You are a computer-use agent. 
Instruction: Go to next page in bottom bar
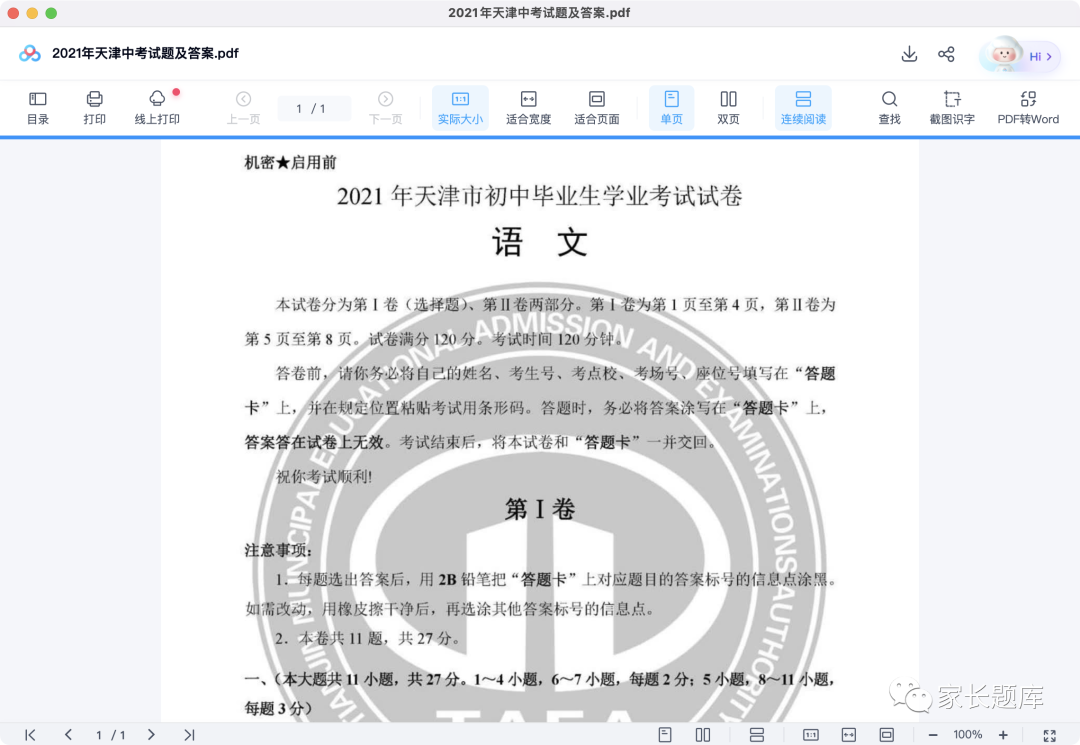point(151,735)
